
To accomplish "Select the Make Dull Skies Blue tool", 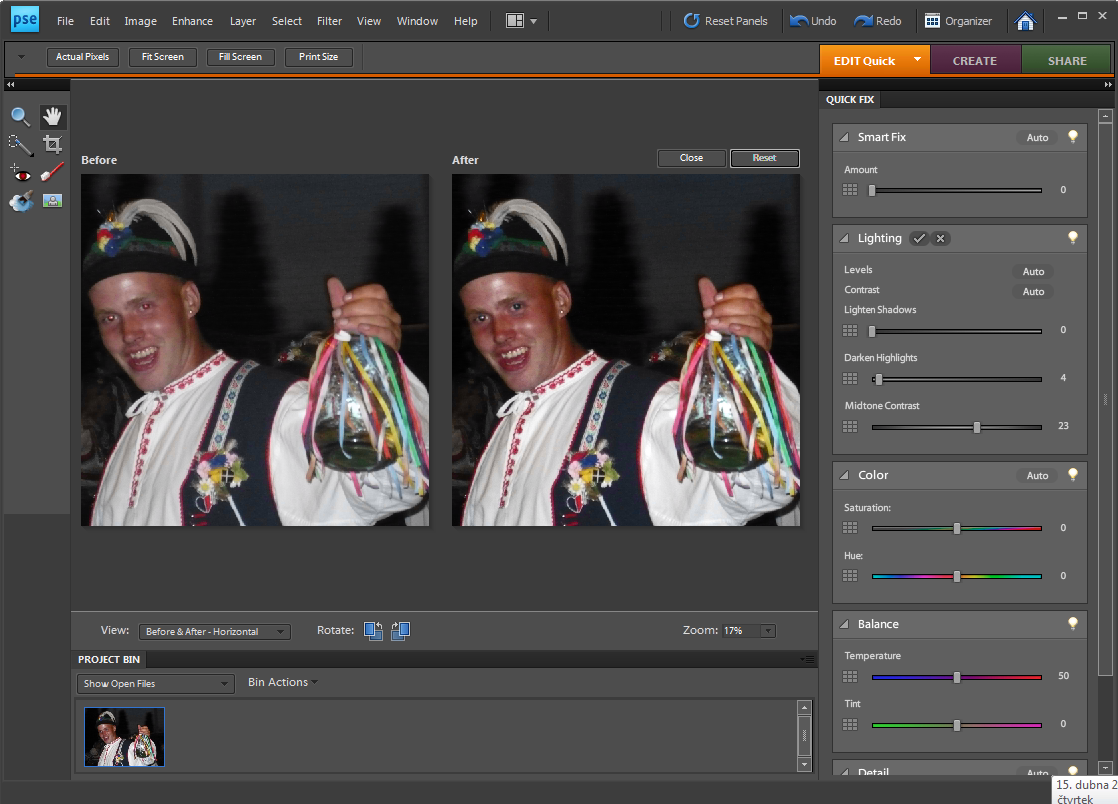I will coord(21,201).
